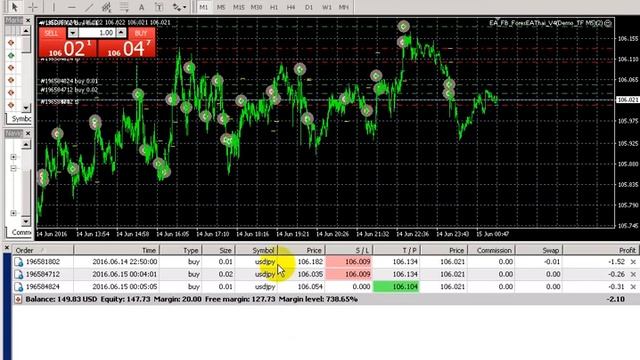
Task: Switch chart to M1 timeframe
Action: [204, 7]
